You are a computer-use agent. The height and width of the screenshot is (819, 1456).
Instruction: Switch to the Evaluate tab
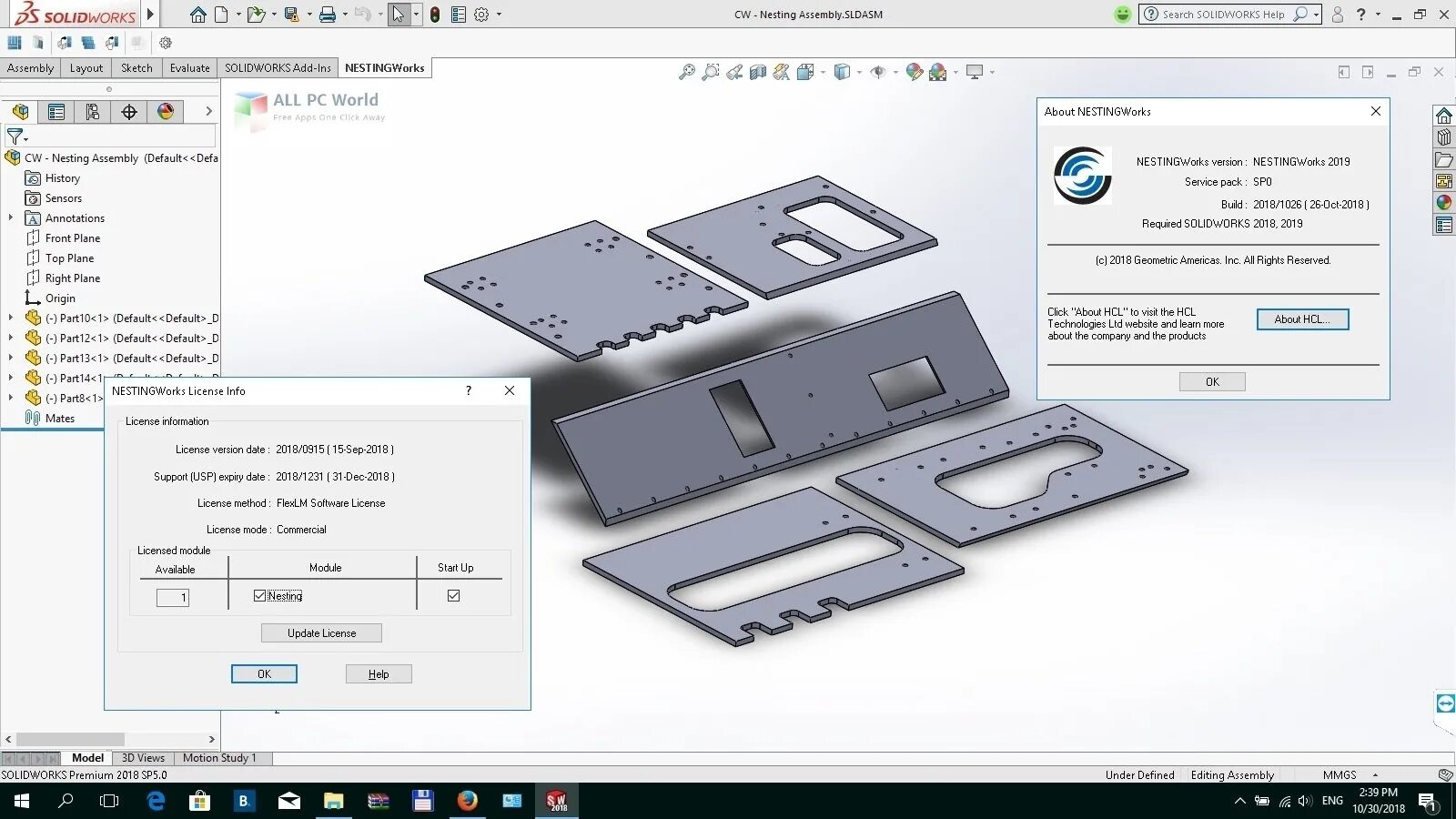pyautogui.click(x=189, y=68)
